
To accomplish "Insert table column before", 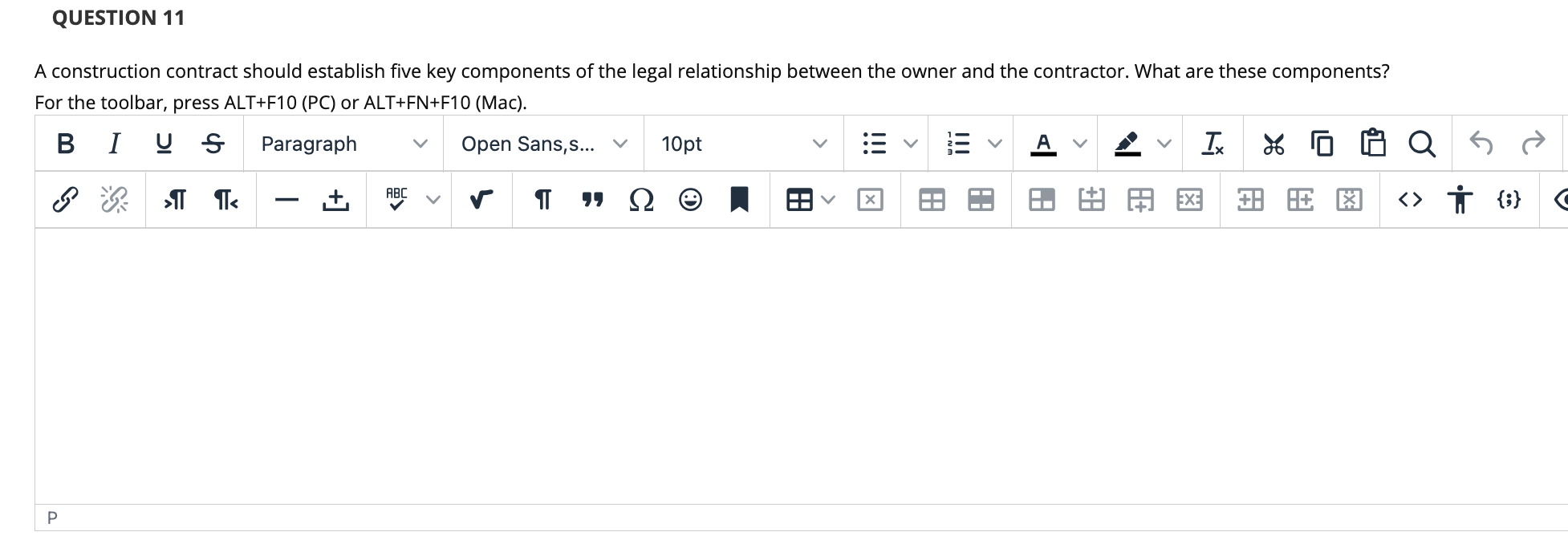I will point(1250,200).
